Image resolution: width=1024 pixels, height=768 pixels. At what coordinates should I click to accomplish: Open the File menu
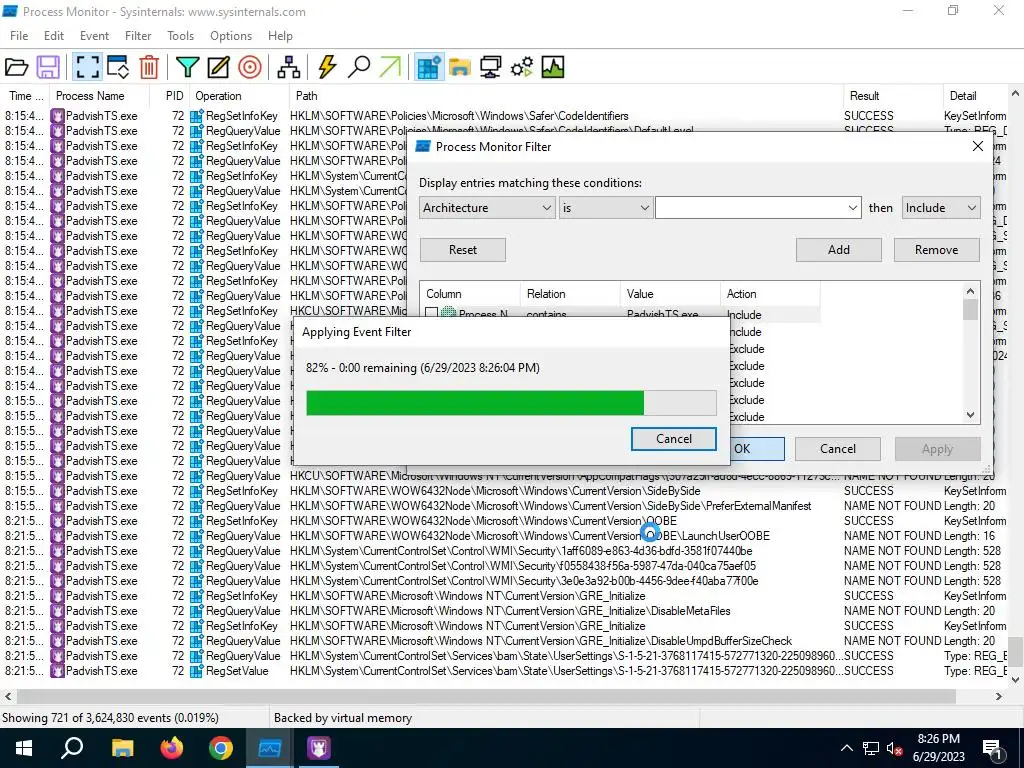[x=19, y=36]
